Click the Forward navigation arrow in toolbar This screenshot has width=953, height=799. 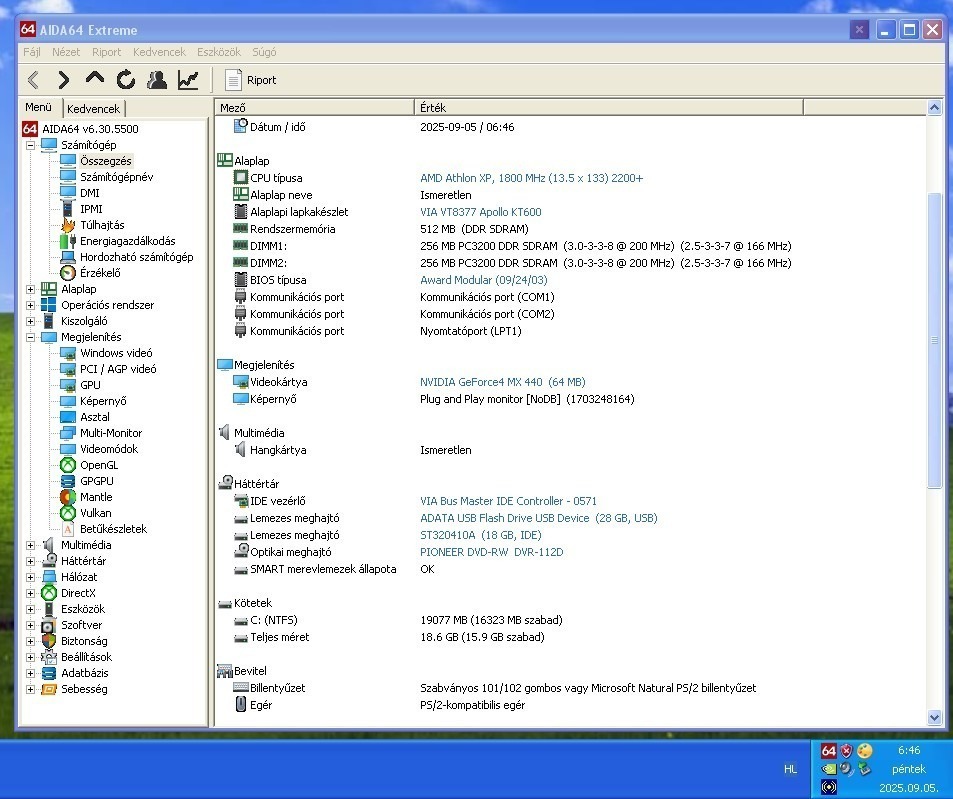pyautogui.click(x=64, y=80)
